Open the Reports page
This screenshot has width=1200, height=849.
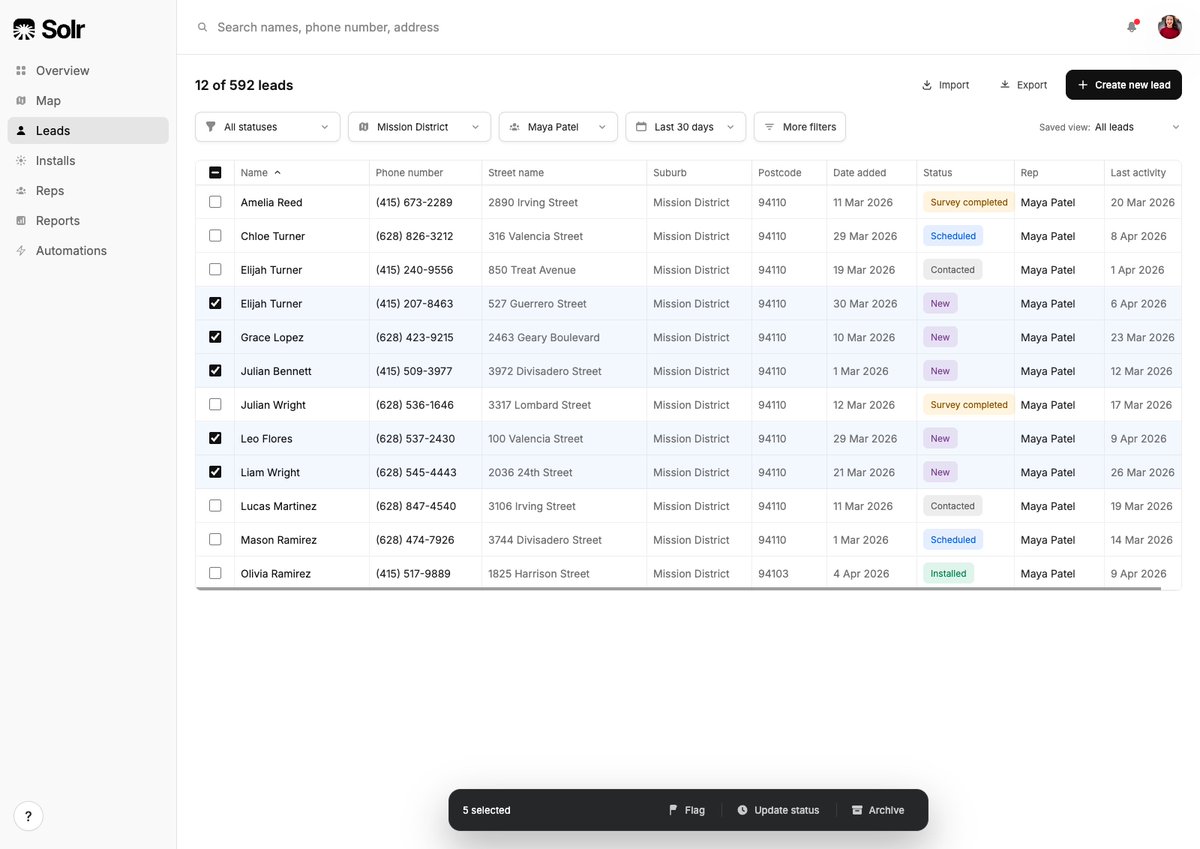tap(88, 221)
